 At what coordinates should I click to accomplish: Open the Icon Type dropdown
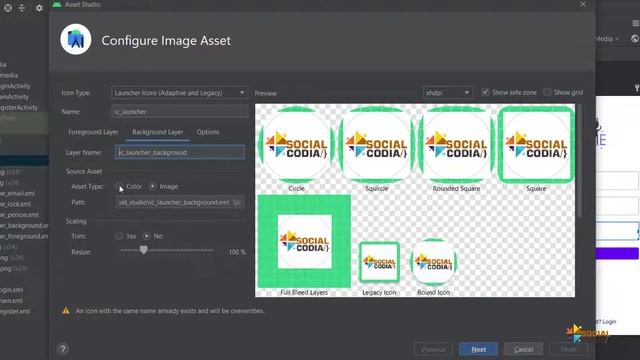click(180, 93)
